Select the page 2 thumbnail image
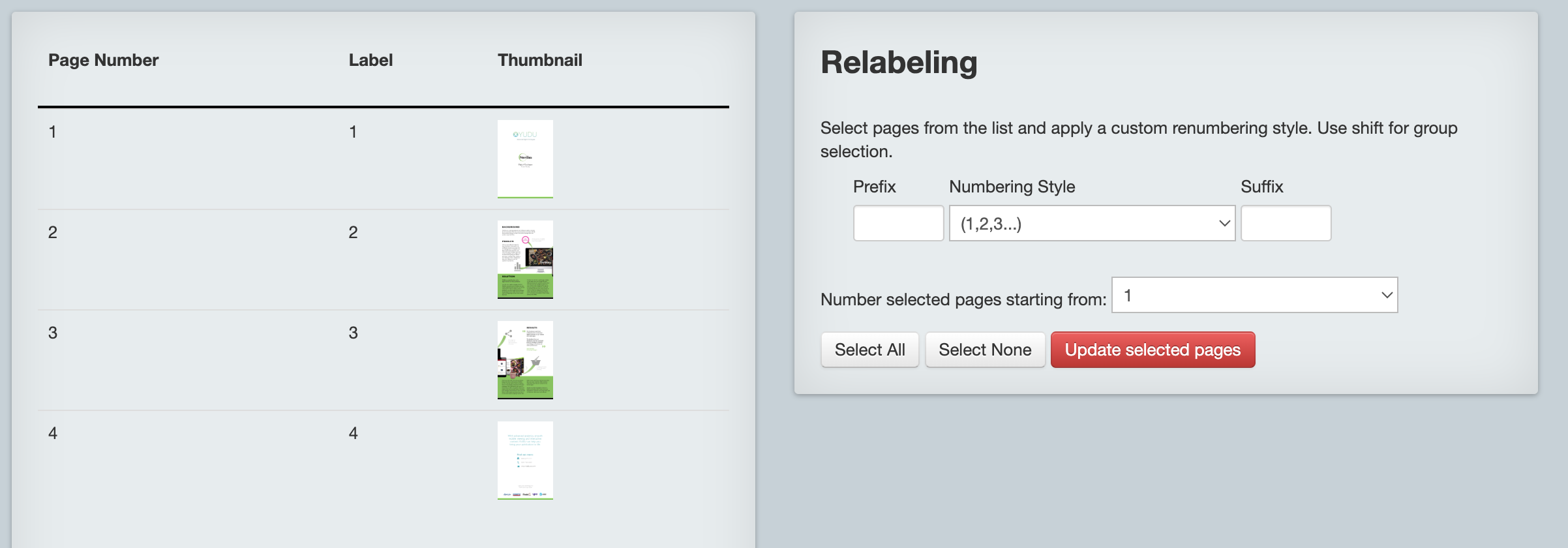 tap(525, 259)
